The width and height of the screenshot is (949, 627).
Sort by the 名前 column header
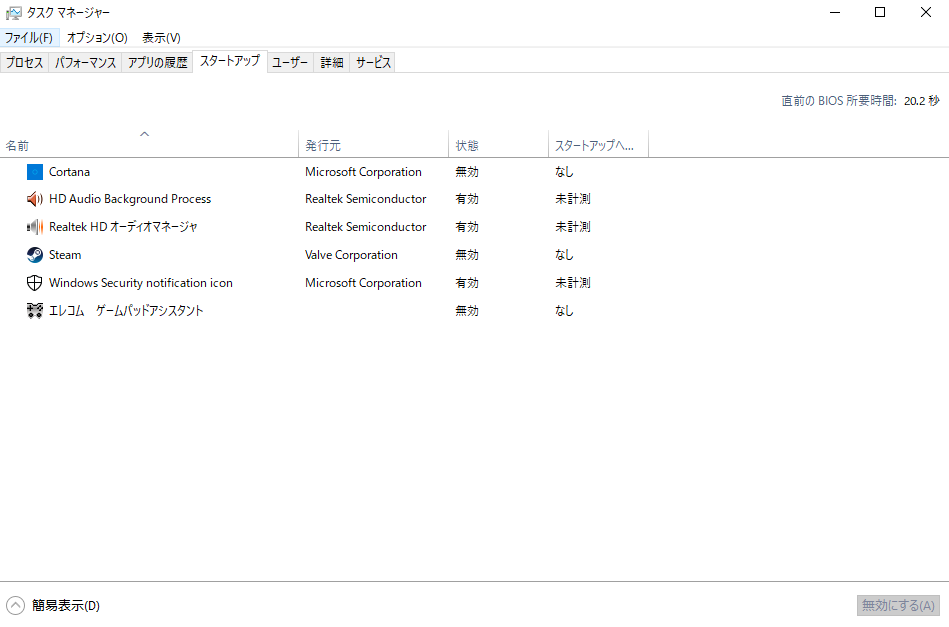point(149,144)
